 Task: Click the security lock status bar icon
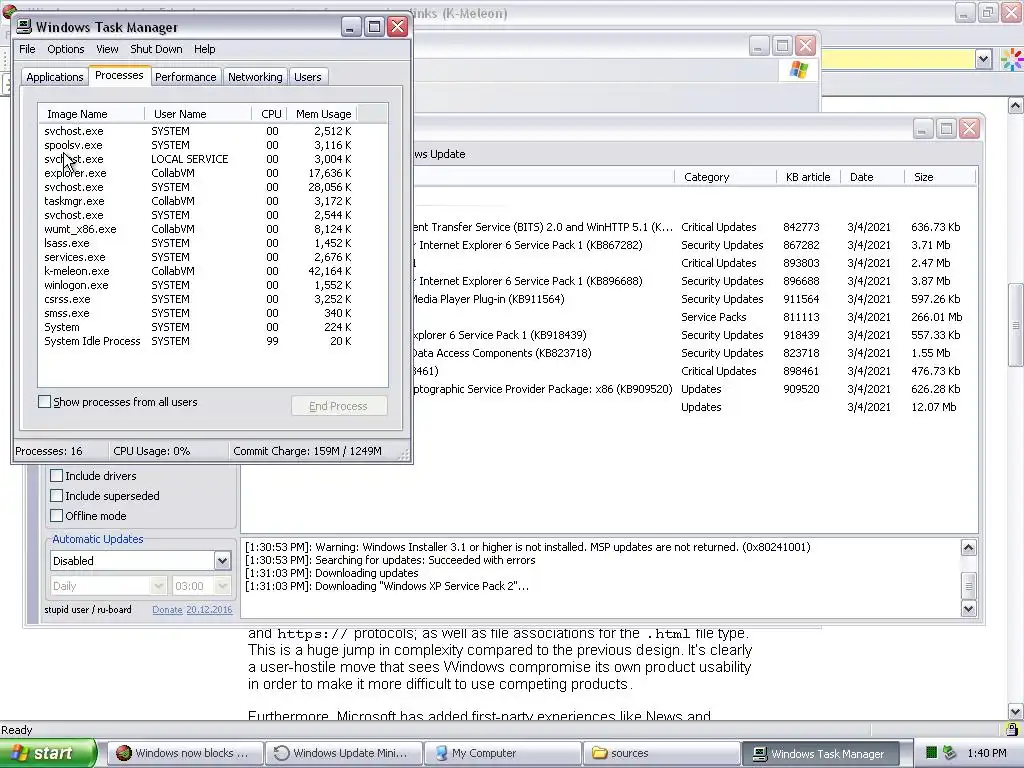click(1012, 729)
